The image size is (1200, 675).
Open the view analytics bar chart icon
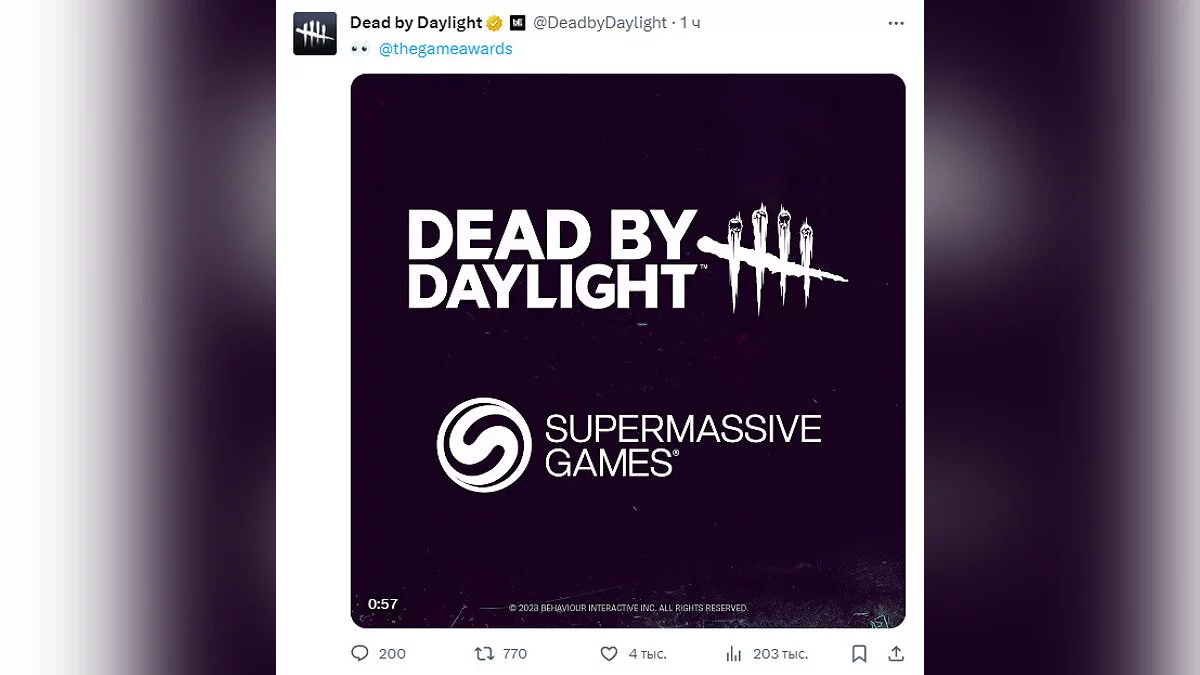[733, 653]
